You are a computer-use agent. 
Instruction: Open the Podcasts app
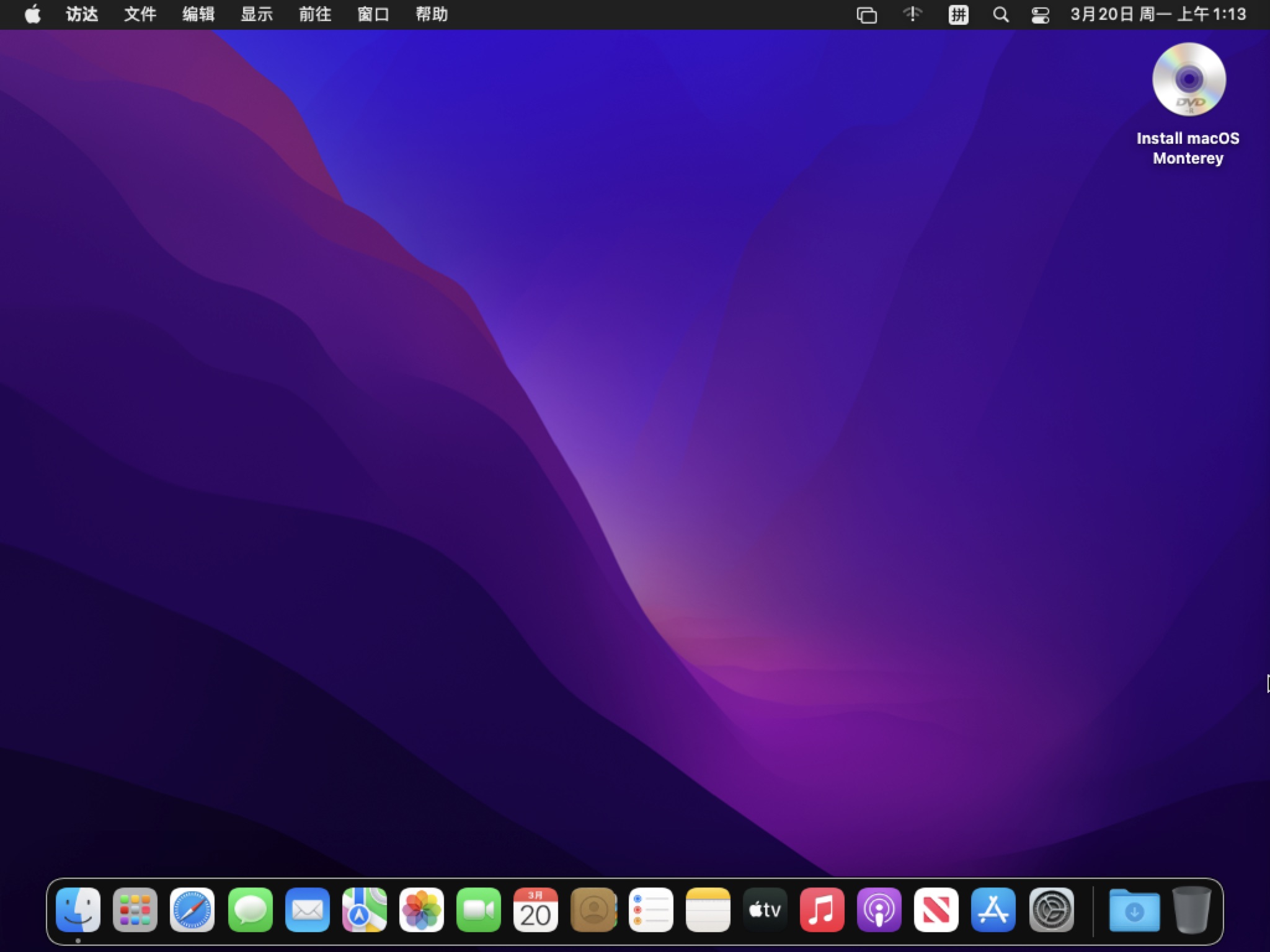point(879,910)
